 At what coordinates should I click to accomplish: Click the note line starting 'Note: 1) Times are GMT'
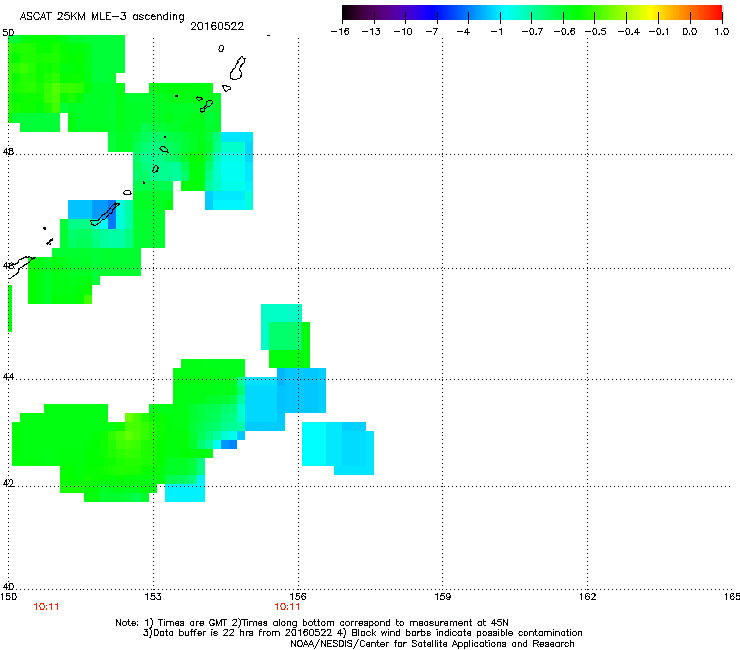tap(312, 623)
